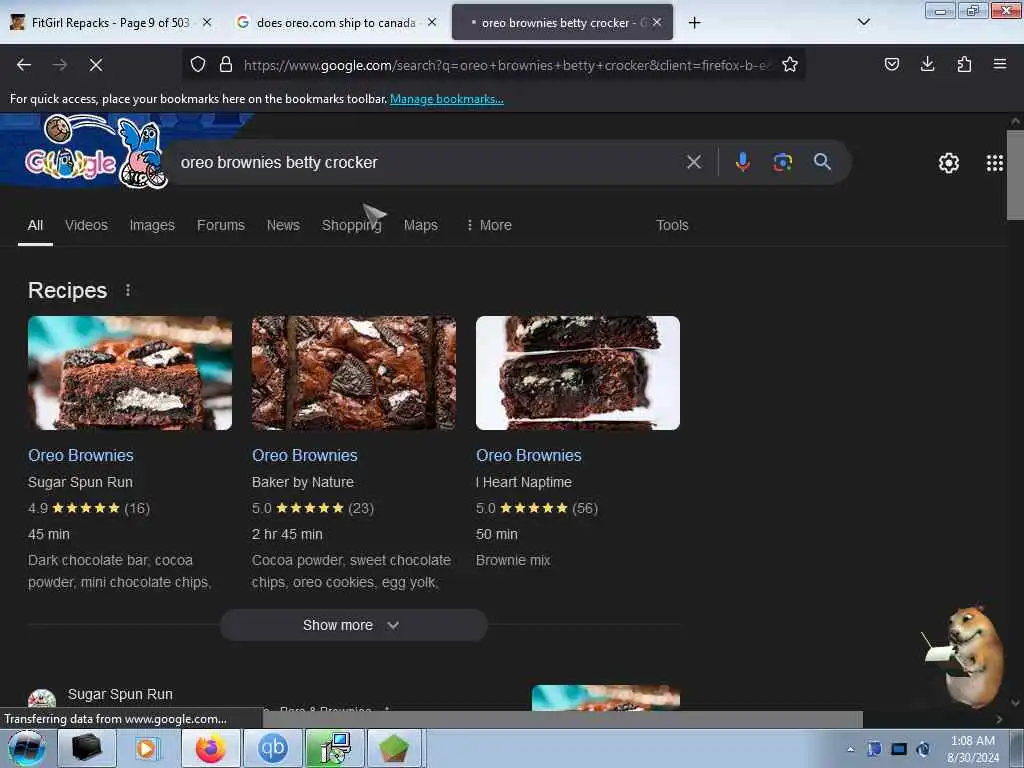
Task: Click the I Heart Naptime brownie thumbnail
Action: click(x=578, y=373)
